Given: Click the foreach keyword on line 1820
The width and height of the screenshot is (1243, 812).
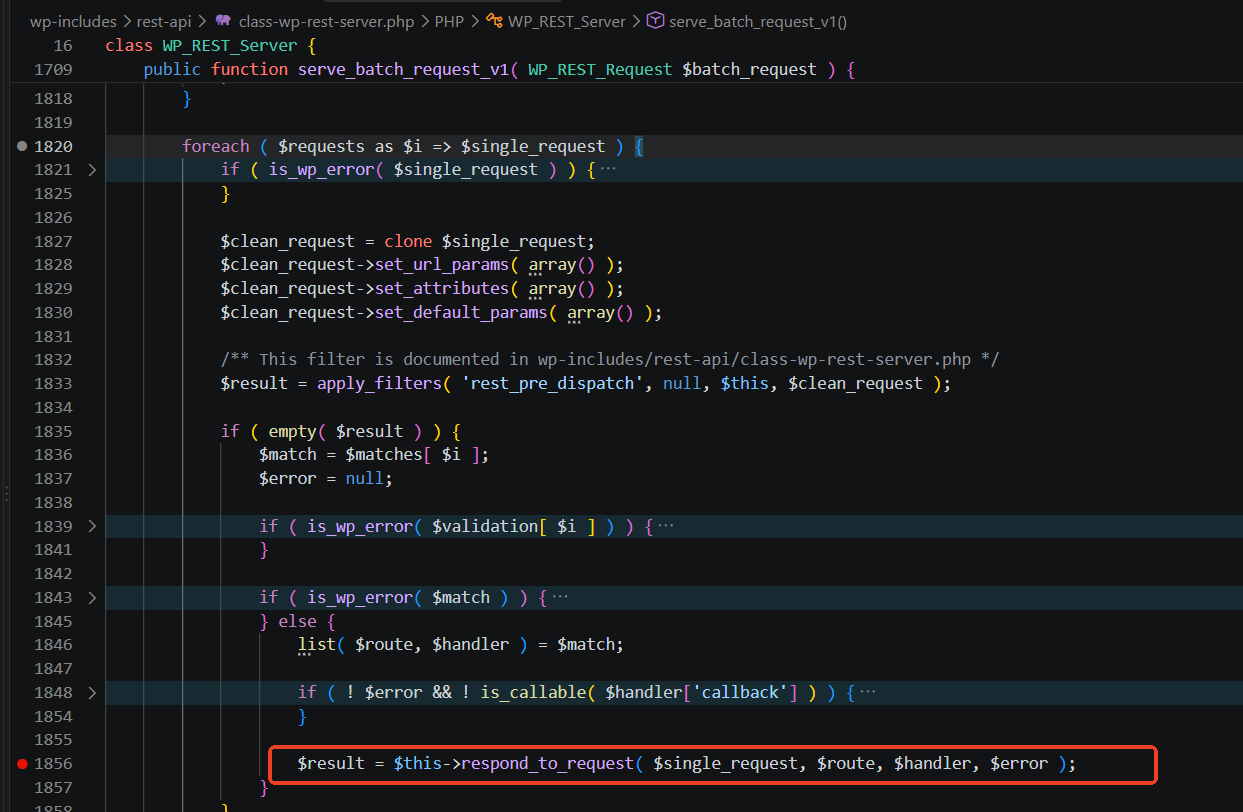Looking at the screenshot, I should click(216, 146).
